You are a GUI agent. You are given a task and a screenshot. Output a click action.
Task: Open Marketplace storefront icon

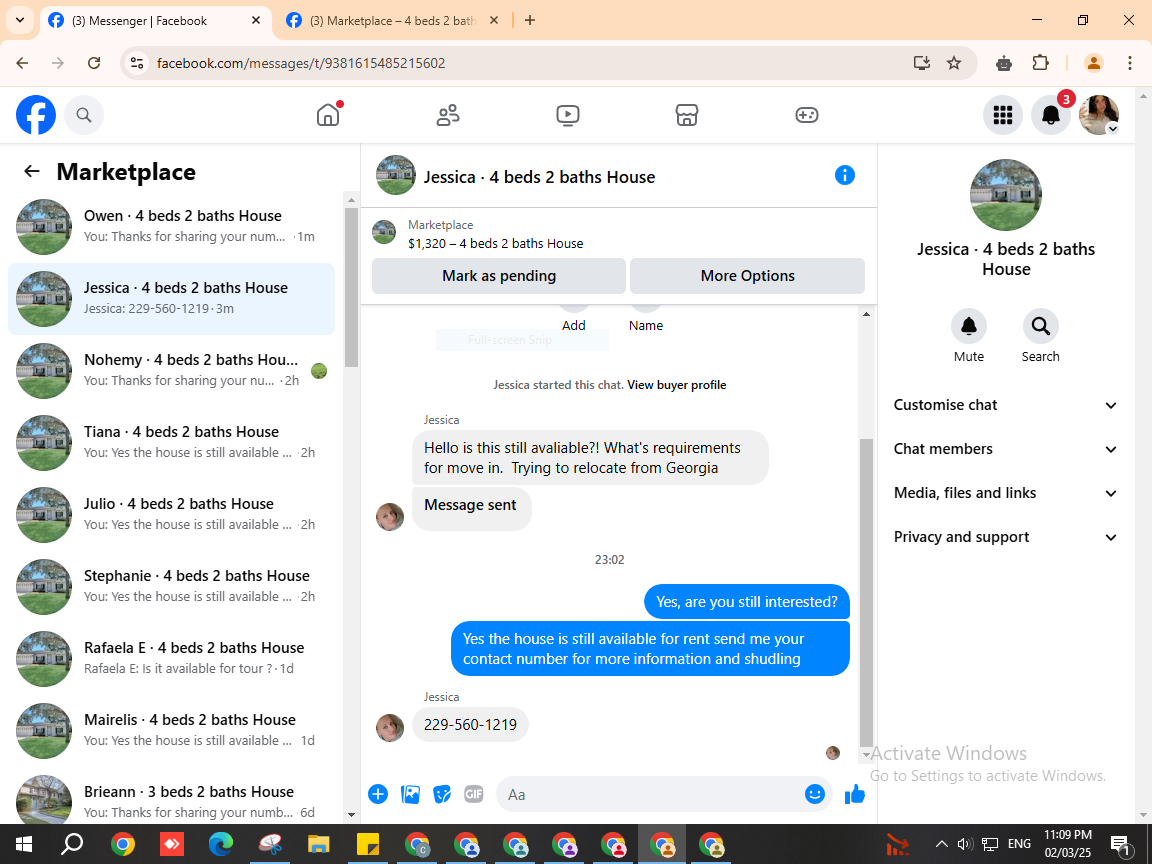point(687,115)
